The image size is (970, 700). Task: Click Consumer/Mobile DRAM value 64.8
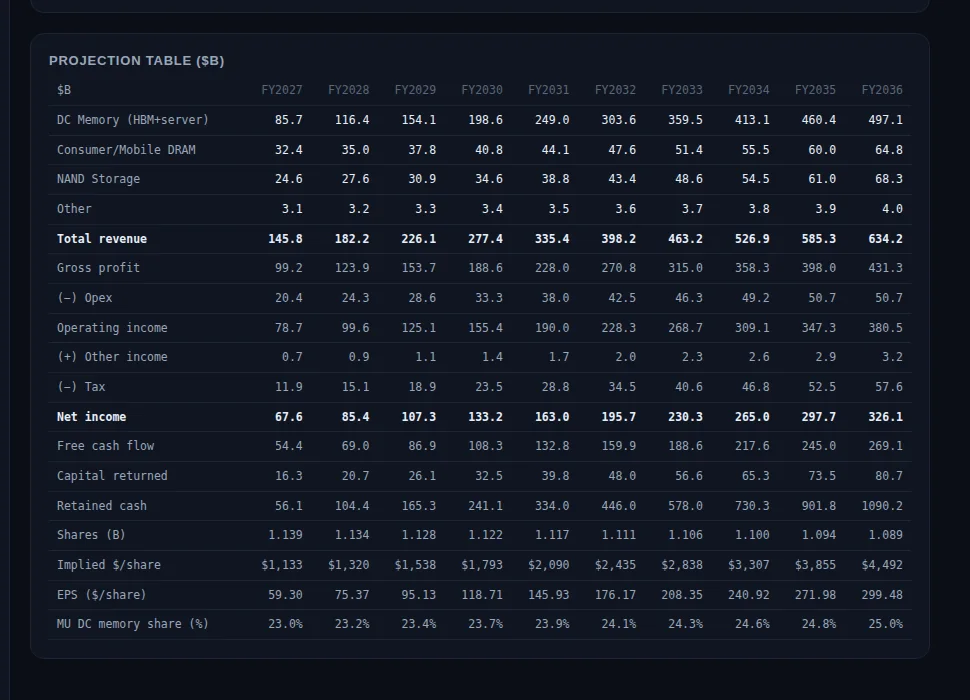pos(889,150)
